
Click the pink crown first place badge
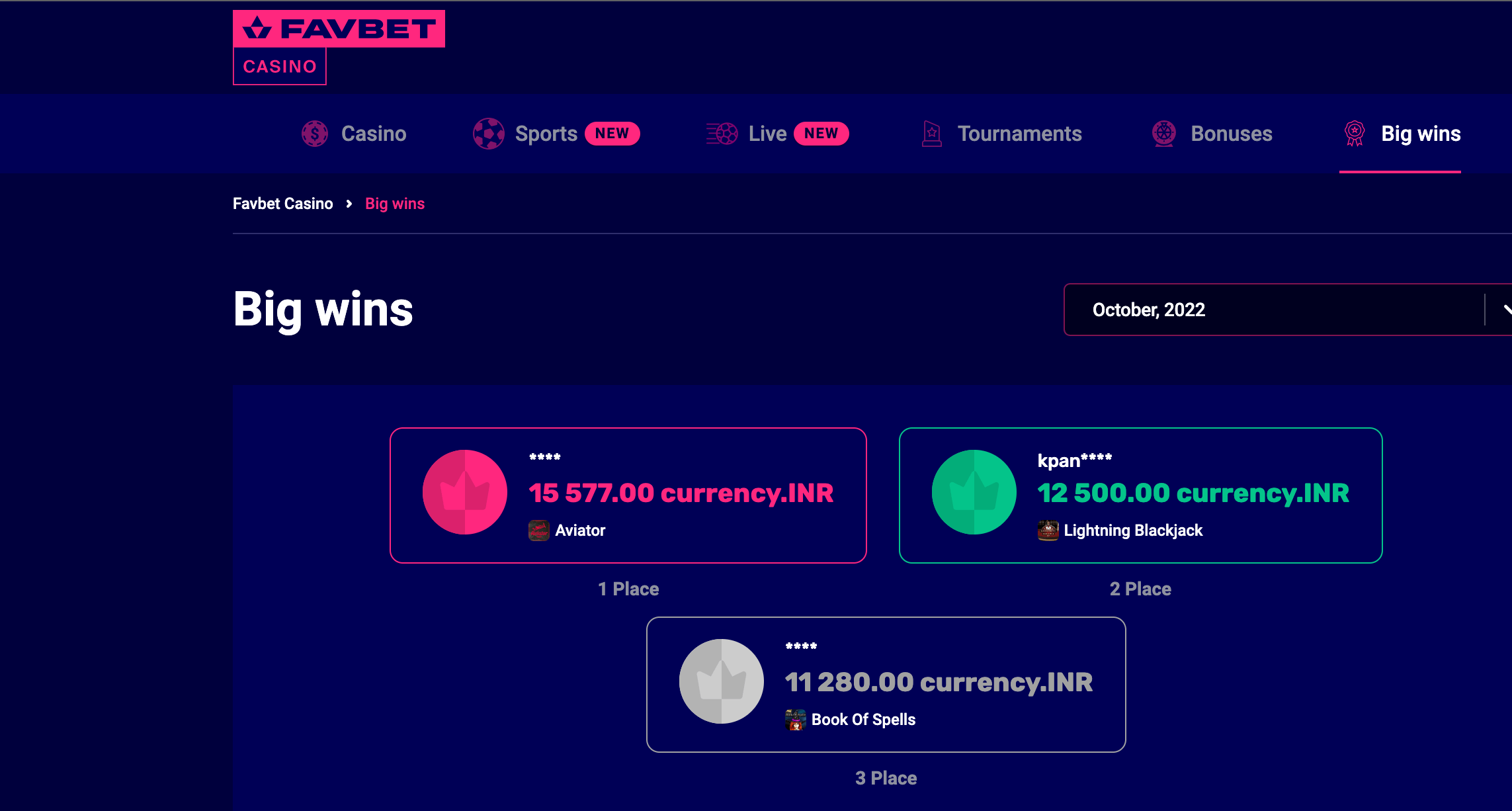point(465,492)
